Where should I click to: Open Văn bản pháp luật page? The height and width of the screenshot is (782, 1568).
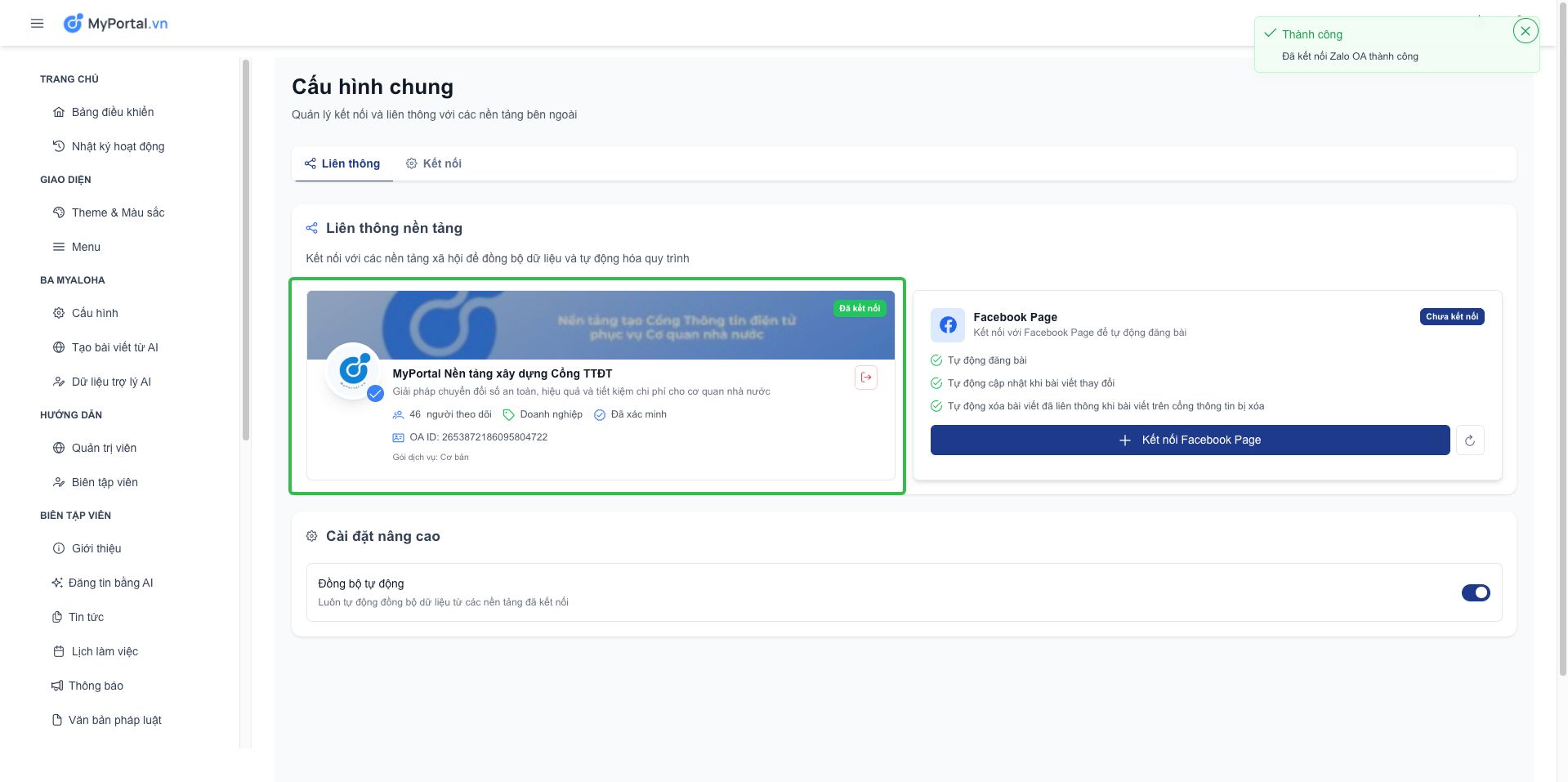pos(114,720)
